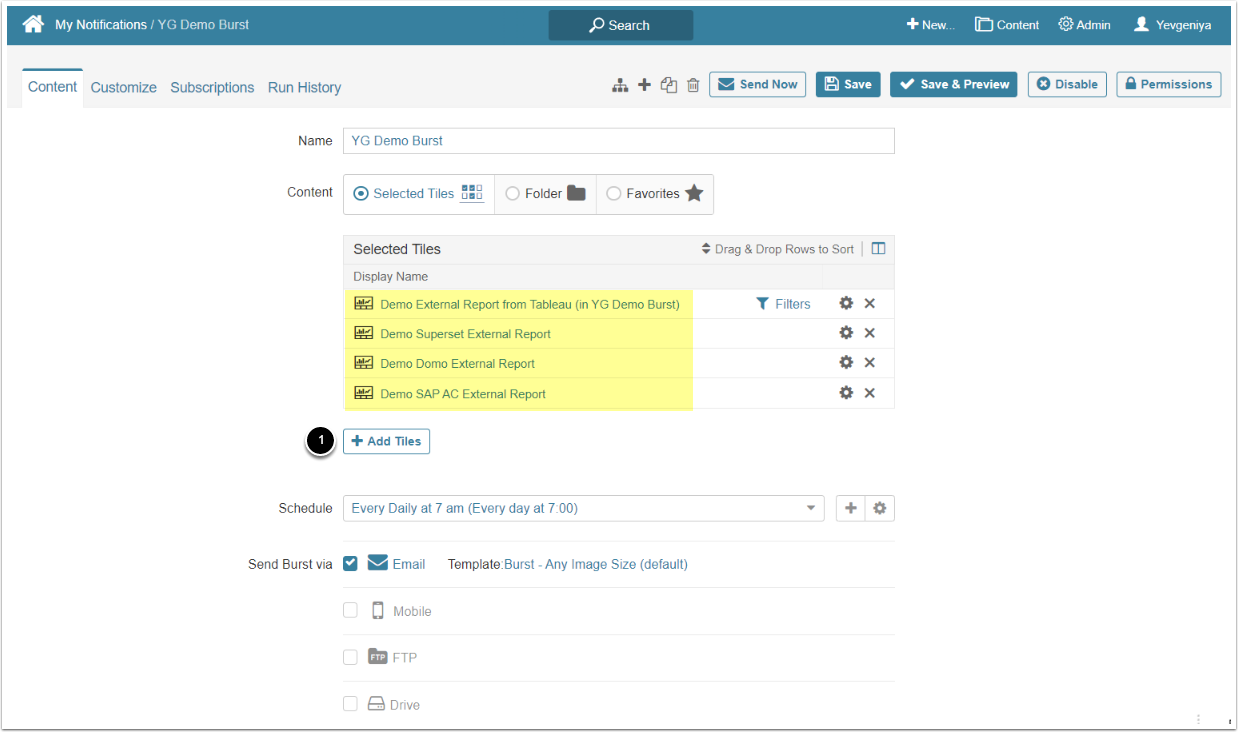Open Demo SAP AC External Report link
The image size is (1238, 732).
tap(463, 394)
